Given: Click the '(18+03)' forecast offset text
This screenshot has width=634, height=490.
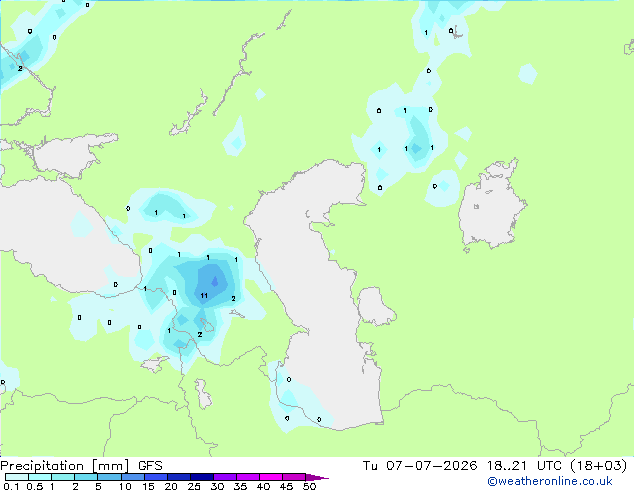Looking at the screenshot, I should [598, 466].
